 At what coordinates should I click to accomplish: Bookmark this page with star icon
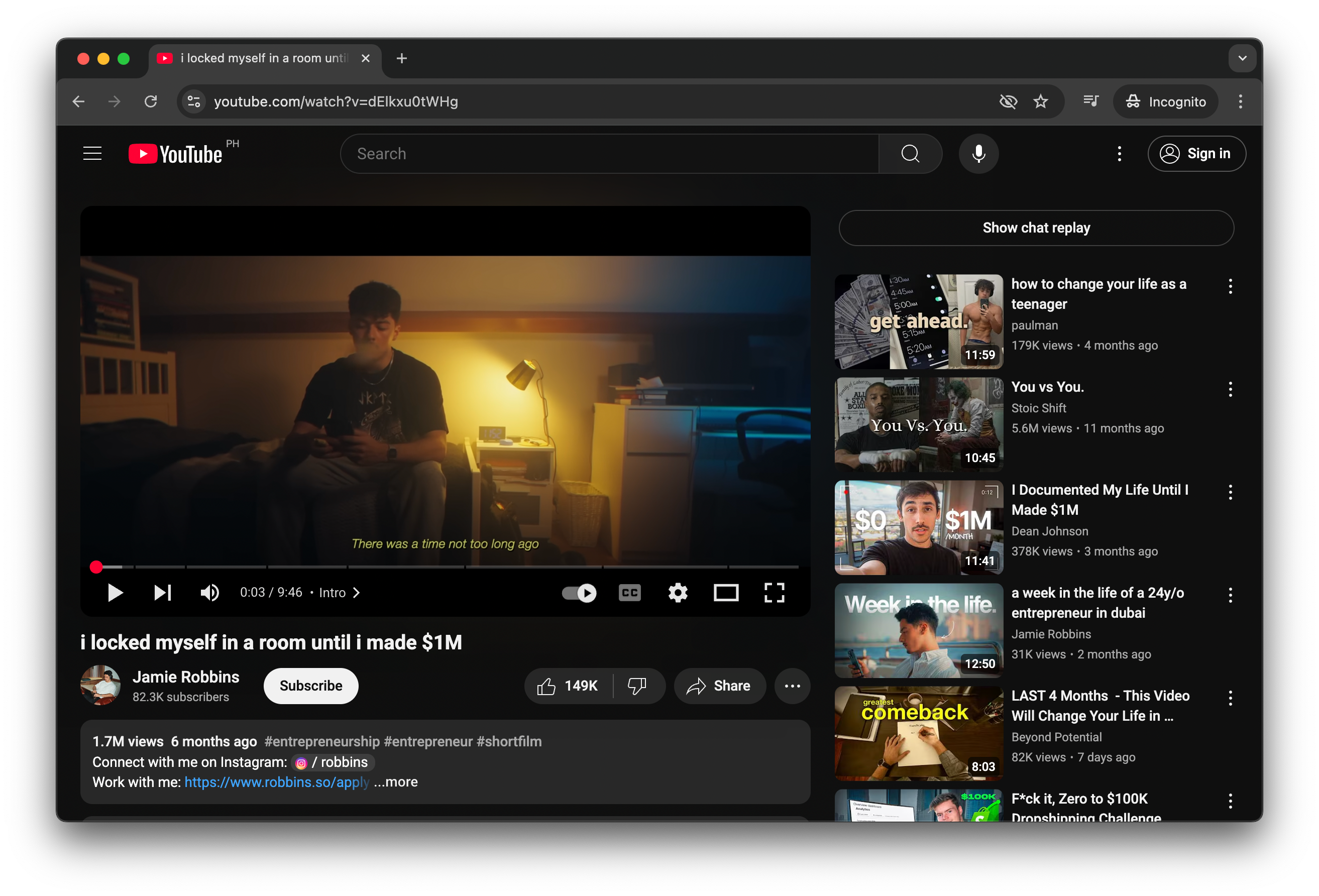1040,101
